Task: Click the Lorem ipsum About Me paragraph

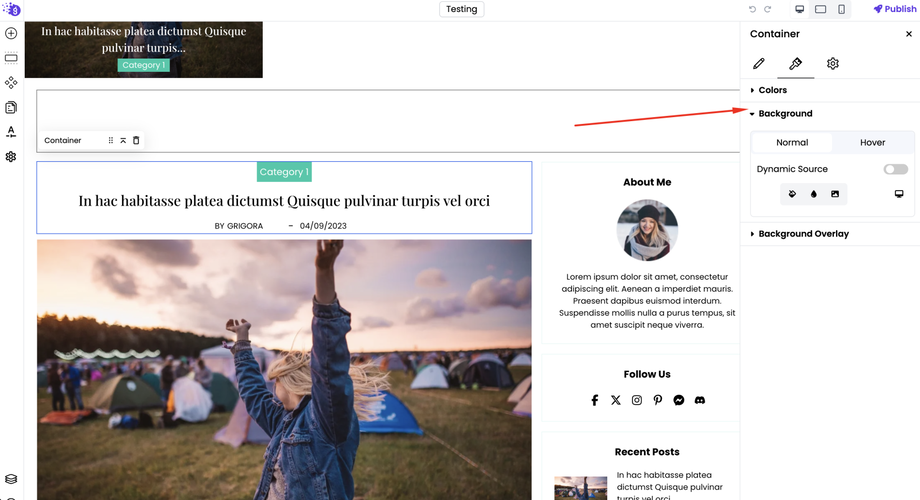Action: pos(647,301)
